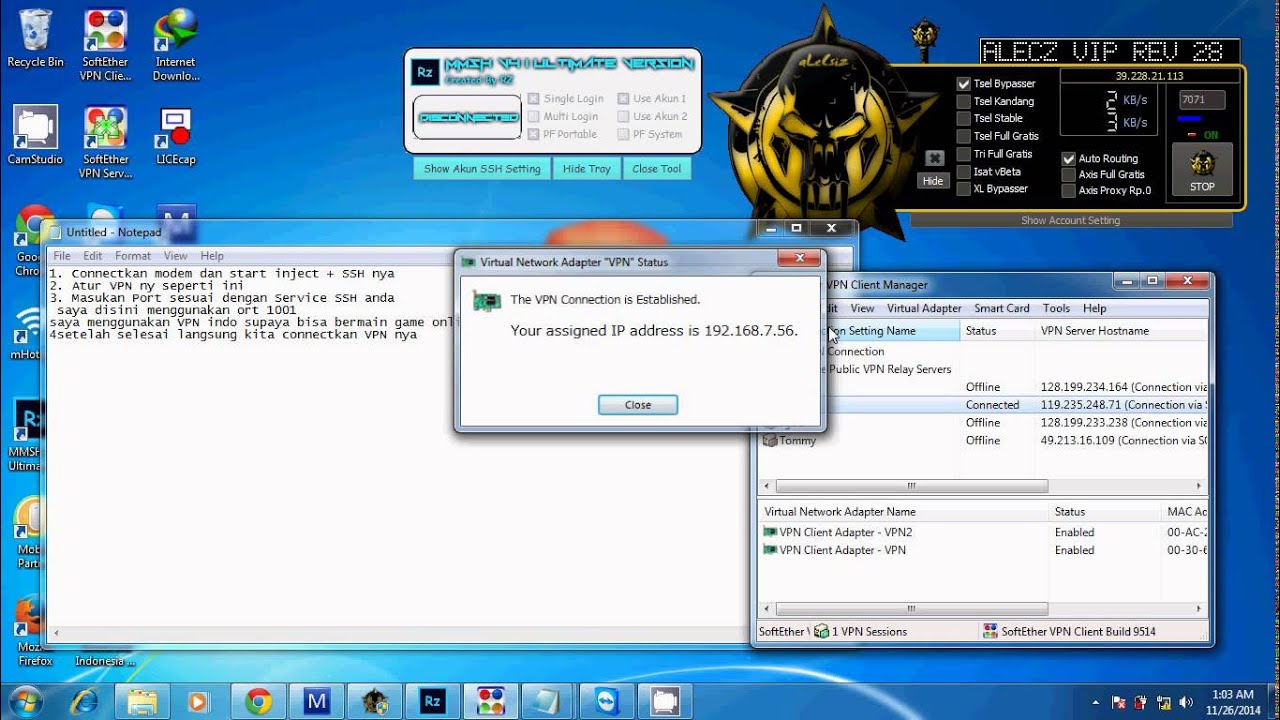Open Smart Card menu in VPN Manager
The width and height of the screenshot is (1280, 720).
1002,308
